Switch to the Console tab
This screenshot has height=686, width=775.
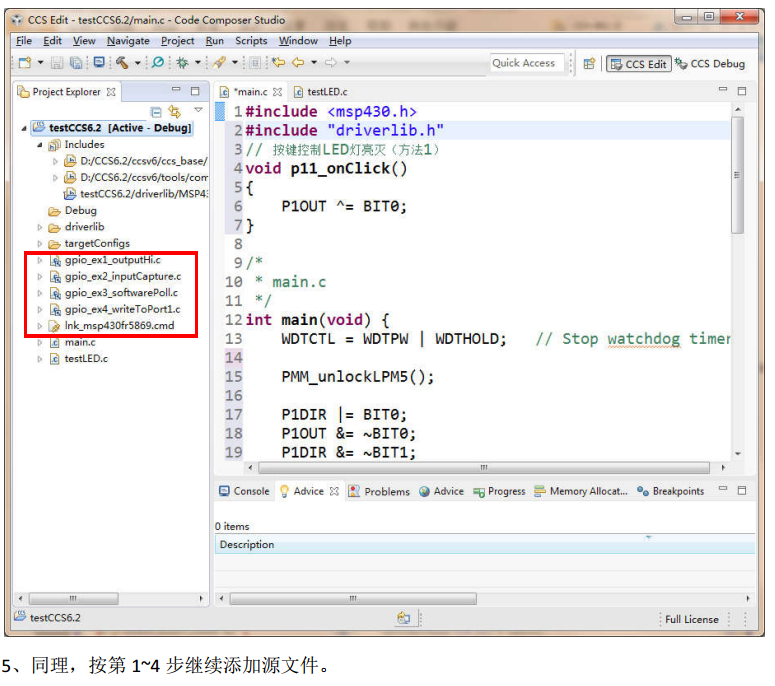pos(245,491)
